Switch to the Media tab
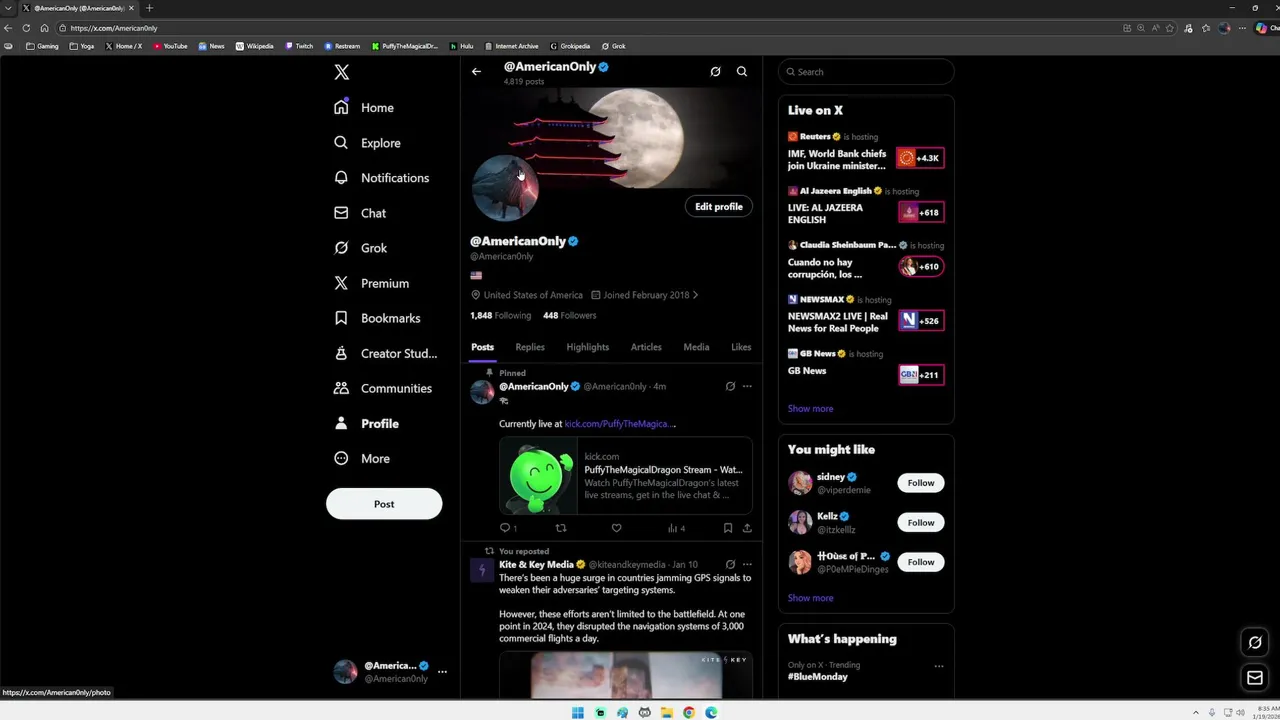The image size is (1280, 720). [x=696, y=347]
